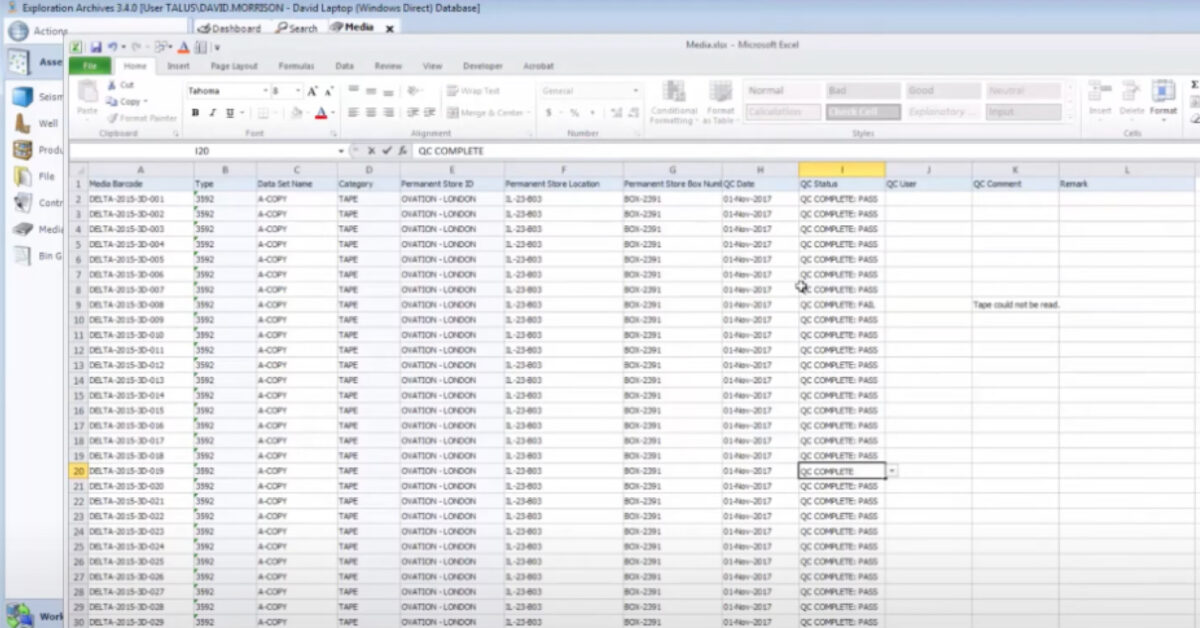Apply the Normal cell style
Viewport: 1200px width, 628px height.
(x=783, y=89)
